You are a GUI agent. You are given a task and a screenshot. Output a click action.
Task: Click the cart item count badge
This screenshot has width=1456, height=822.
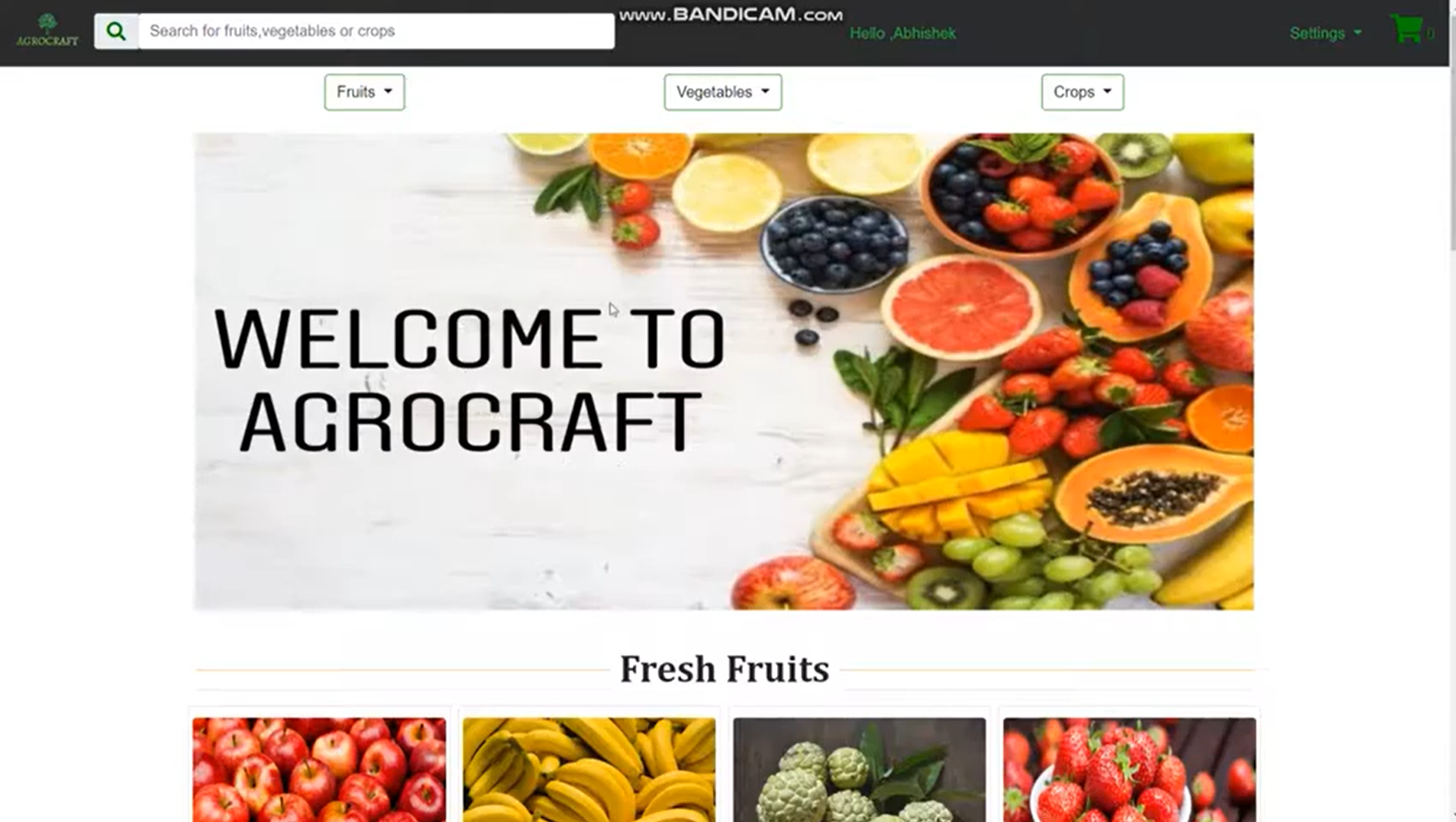(x=1430, y=34)
